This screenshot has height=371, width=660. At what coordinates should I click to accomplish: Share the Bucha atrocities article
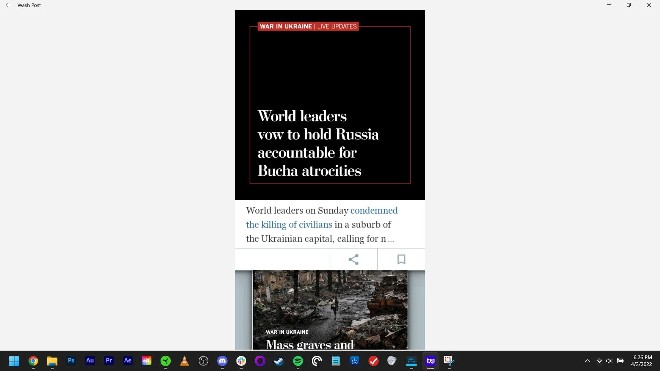[354, 259]
